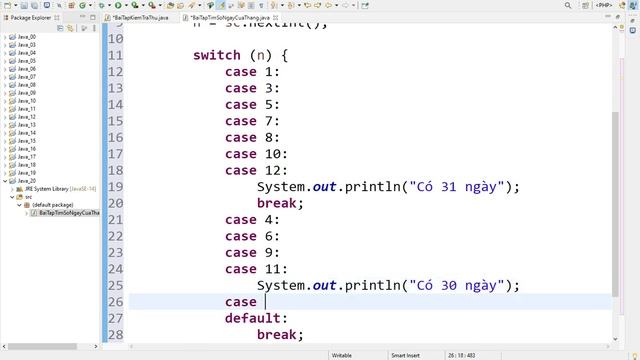Open the Run configurations dropdown arrow
This screenshot has height=360, width=640.
coord(127,6)
